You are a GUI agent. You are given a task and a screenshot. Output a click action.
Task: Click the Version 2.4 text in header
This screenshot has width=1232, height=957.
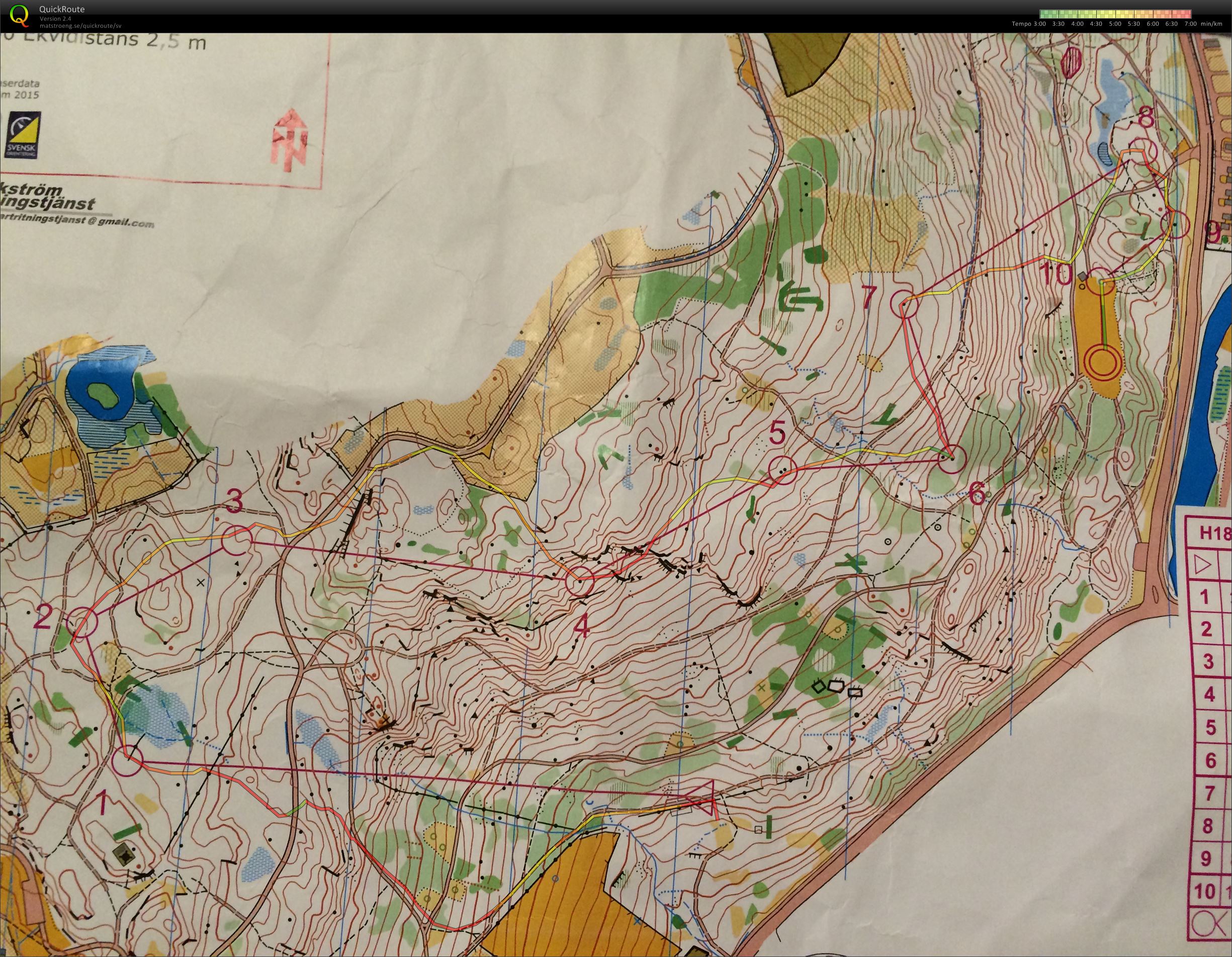click(x=55, y=19)
